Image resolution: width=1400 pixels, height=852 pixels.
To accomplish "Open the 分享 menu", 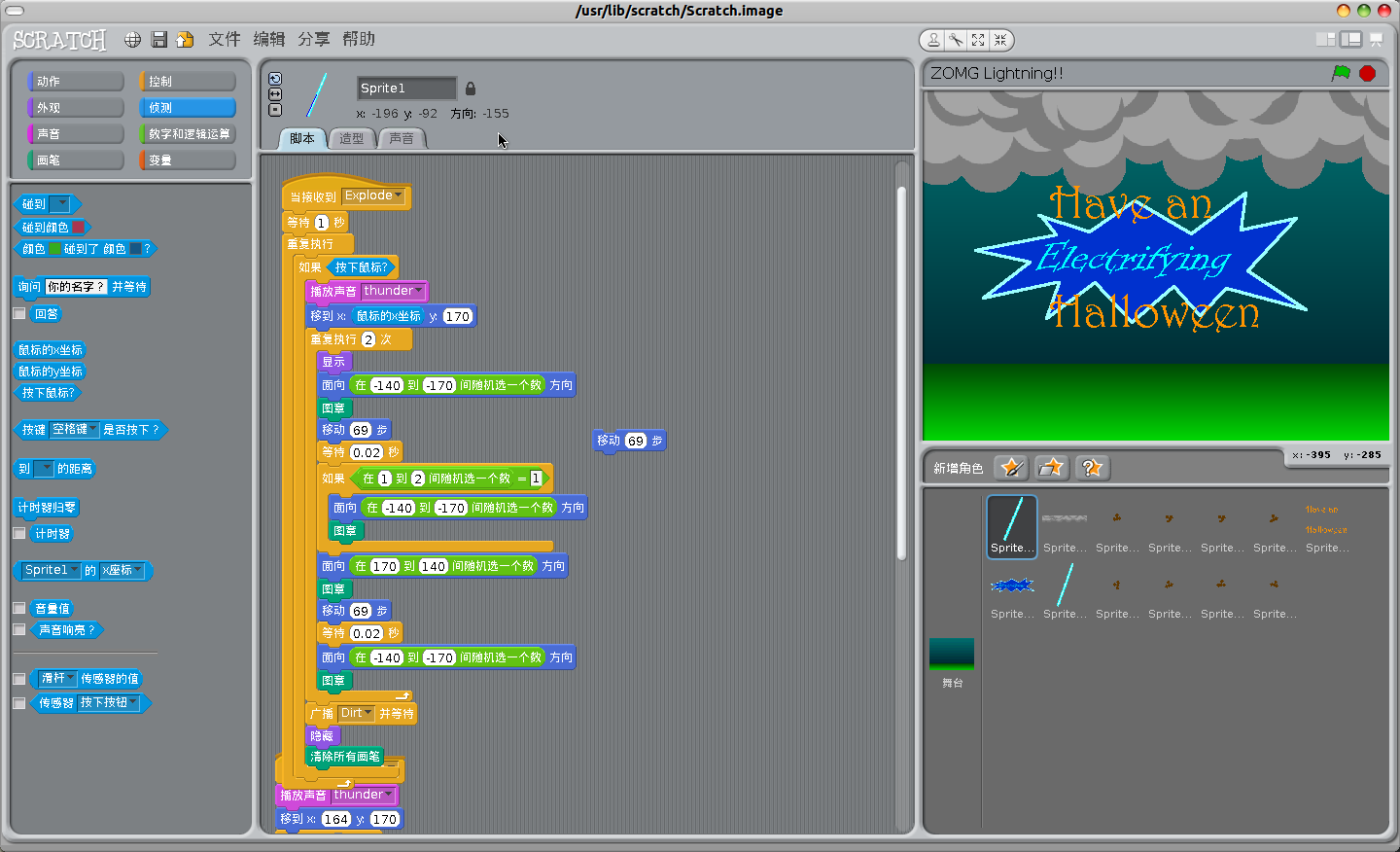I will [x=314, y=39].
